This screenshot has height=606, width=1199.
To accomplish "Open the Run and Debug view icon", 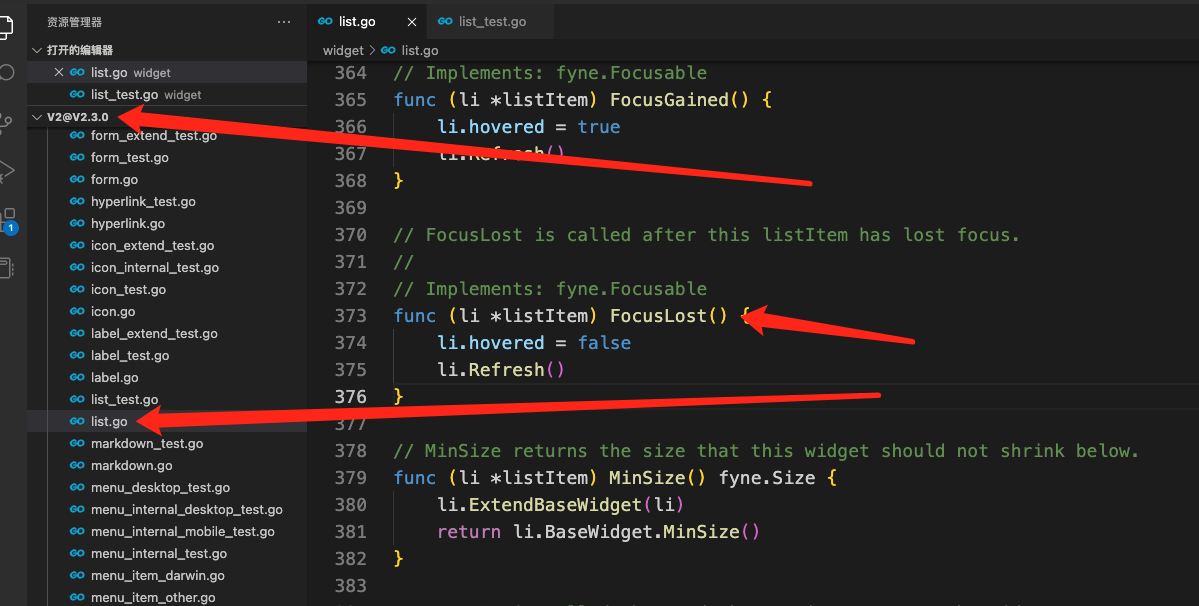I will tap(6, 171).
